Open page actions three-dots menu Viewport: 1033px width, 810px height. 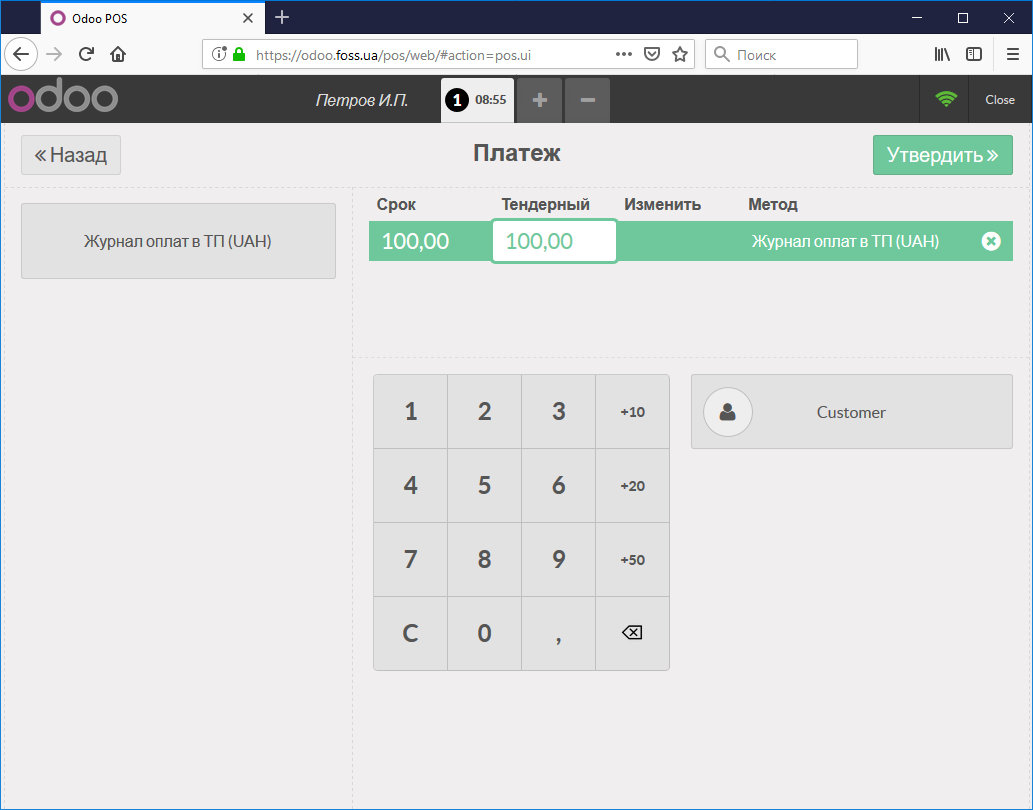pos(623,54)
